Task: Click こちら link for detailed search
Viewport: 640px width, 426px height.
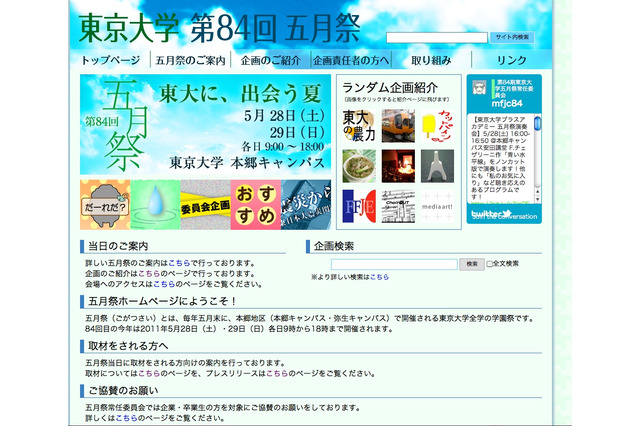Action: tap(380, 277)
